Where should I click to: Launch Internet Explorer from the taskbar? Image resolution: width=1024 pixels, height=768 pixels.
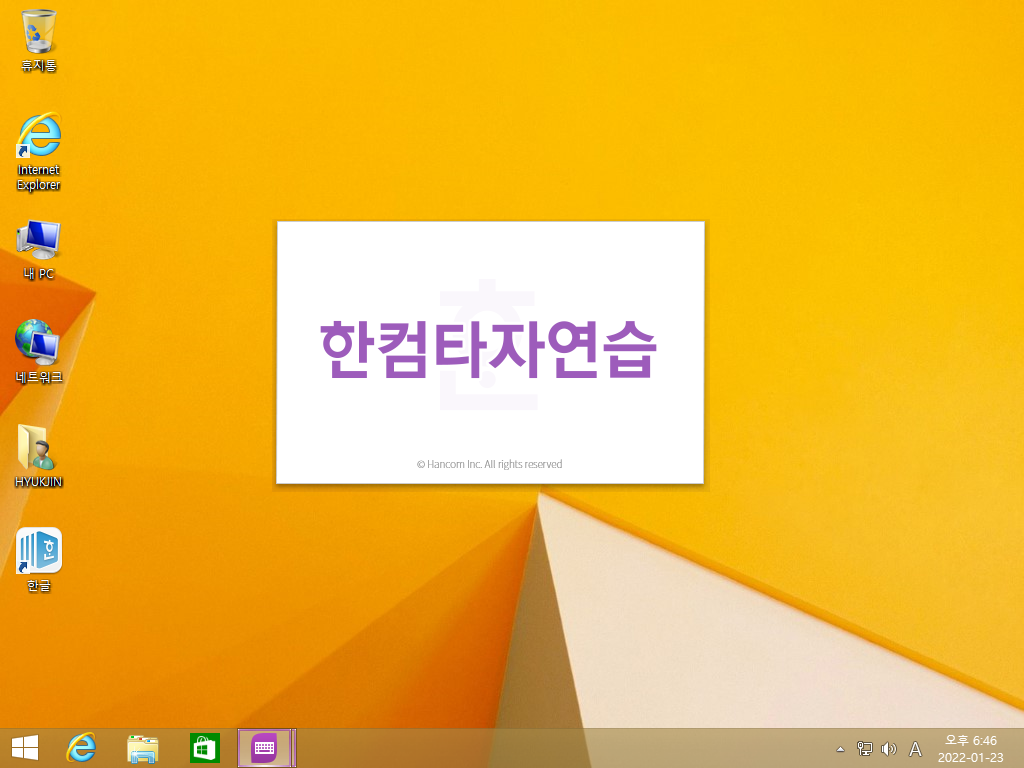coord(81,748)
